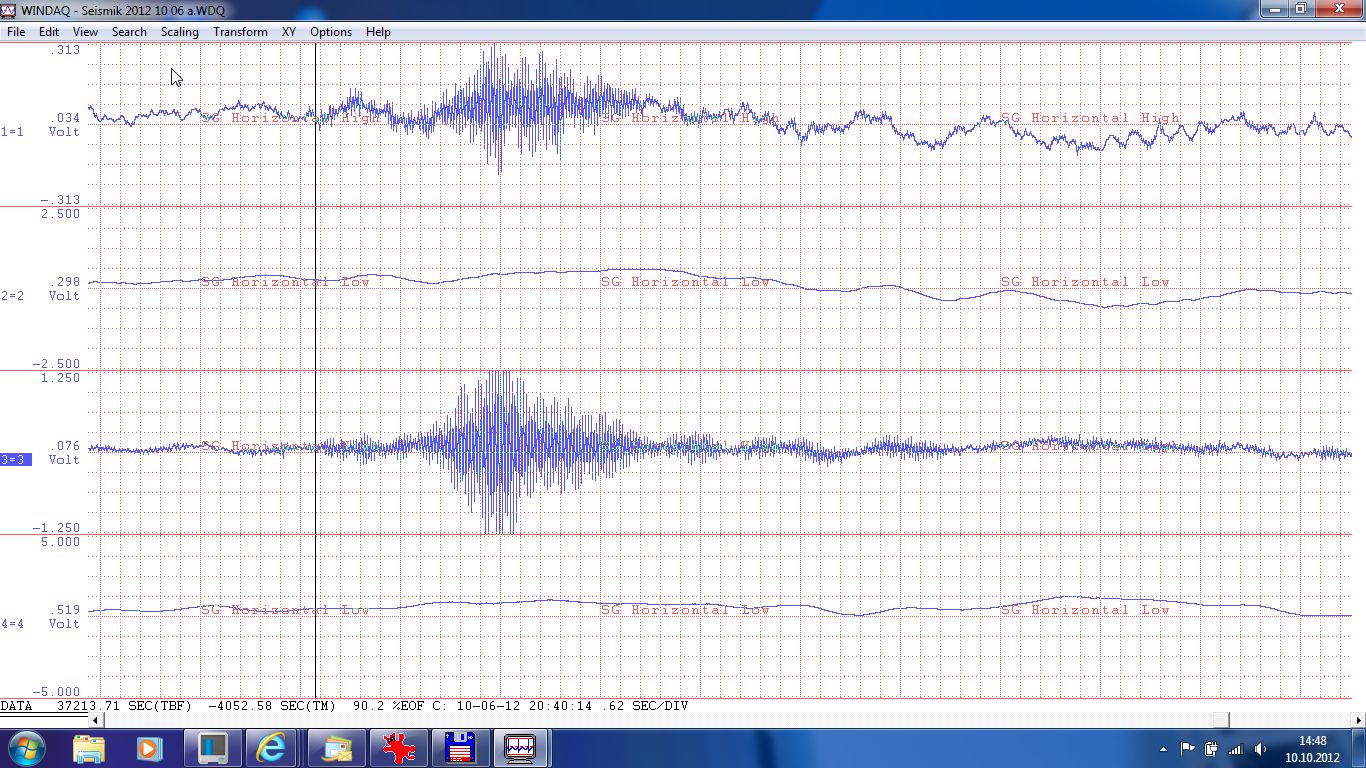Click the volume speaker tray icon
The height and width of the screenshot is (768, 1366).
pyautogui.click(x=1260, y=749)
